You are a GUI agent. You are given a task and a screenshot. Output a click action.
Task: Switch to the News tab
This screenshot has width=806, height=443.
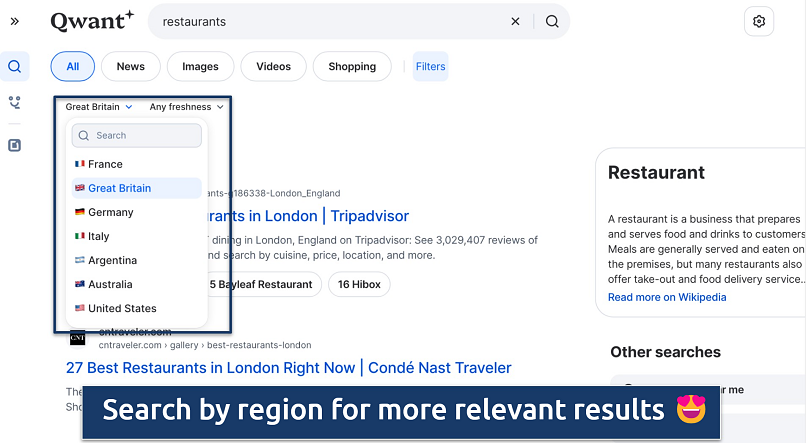pyautogui.click(x=130, y=67)
